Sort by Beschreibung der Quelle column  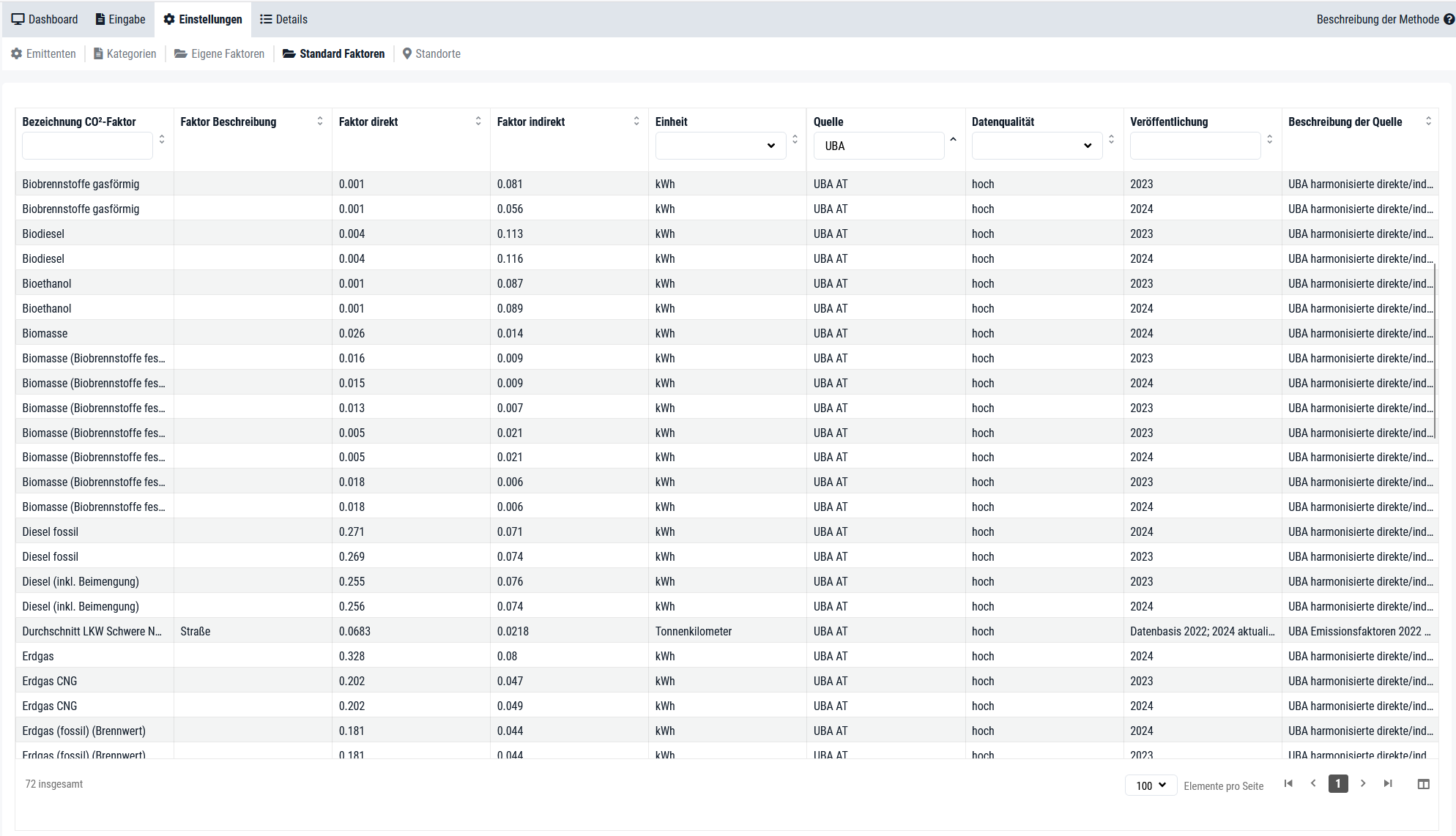pyautogui.click(x=1428, y=121)
